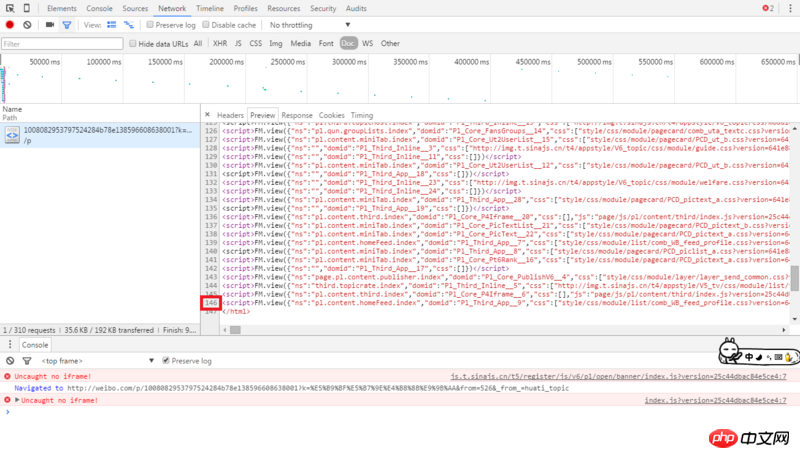Viewport: 800px width, 458px height.
Task: Switch to large request rows view
Action: point(111,24)
